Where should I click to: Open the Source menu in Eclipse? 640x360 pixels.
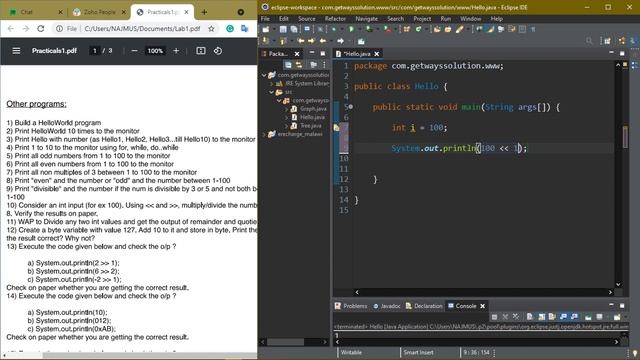tap(307, 19)
